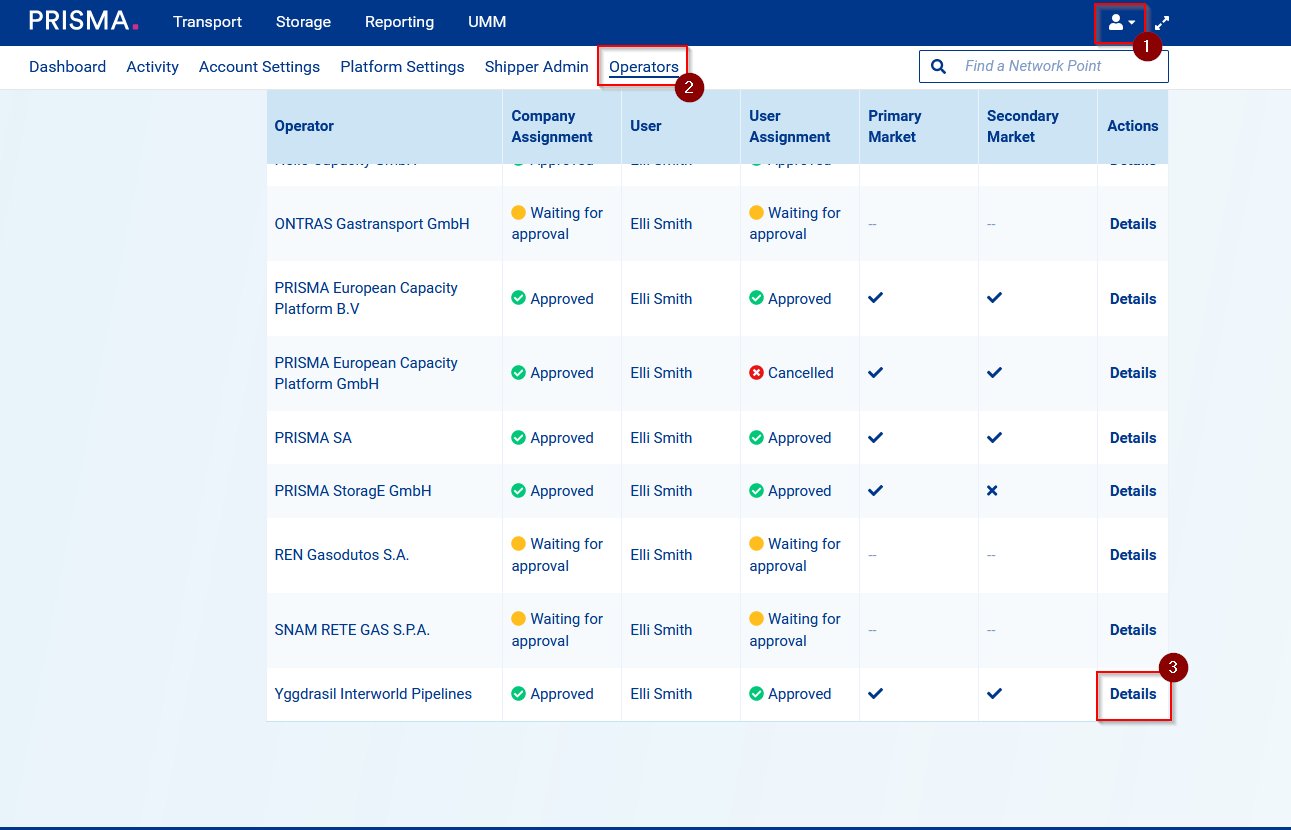This screenshot has height=830, width=1291.
Task: Open the Storage menu
Action: pos(303,22)
